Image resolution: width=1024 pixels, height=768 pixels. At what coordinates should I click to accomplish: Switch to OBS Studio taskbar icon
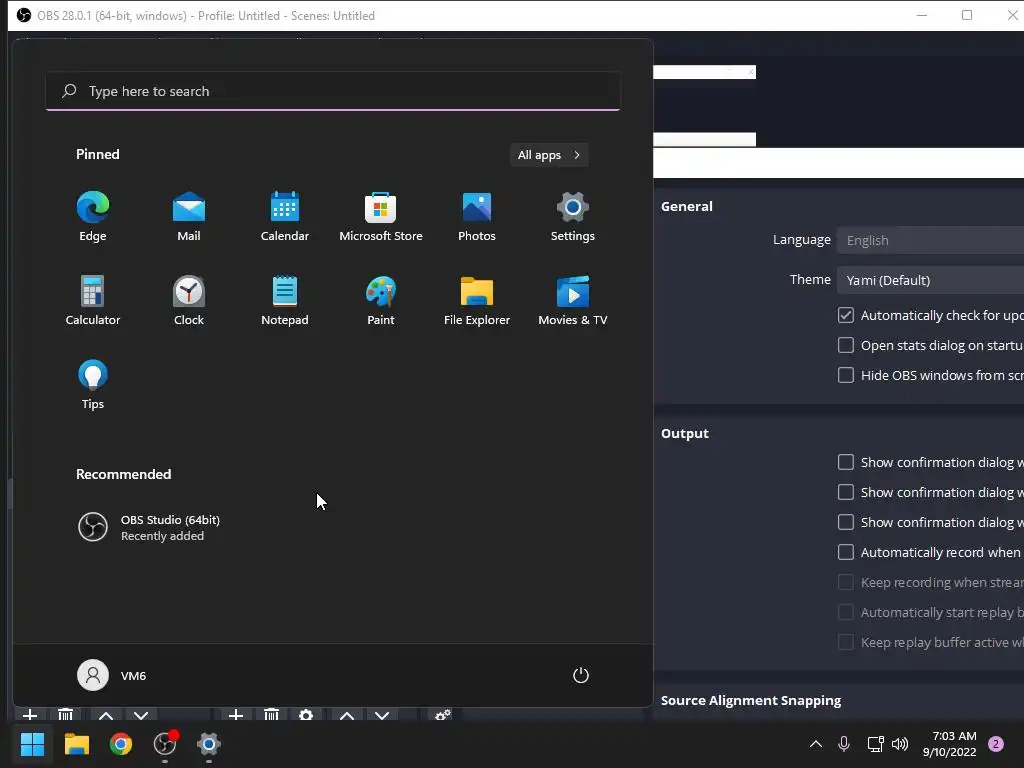point(165,744)
